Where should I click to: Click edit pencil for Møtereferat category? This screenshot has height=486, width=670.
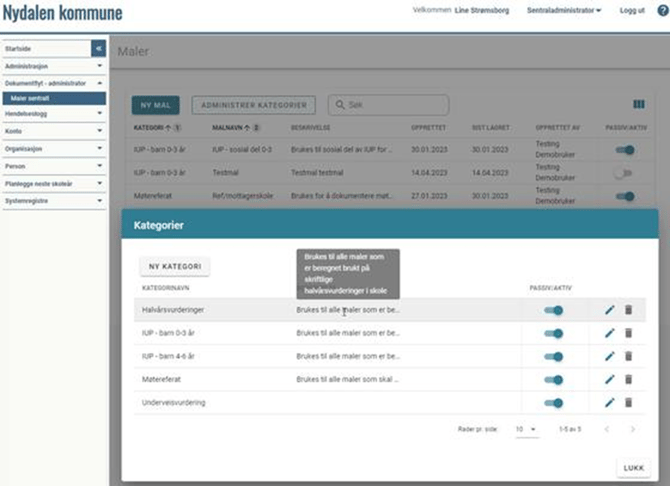point(610,379)
